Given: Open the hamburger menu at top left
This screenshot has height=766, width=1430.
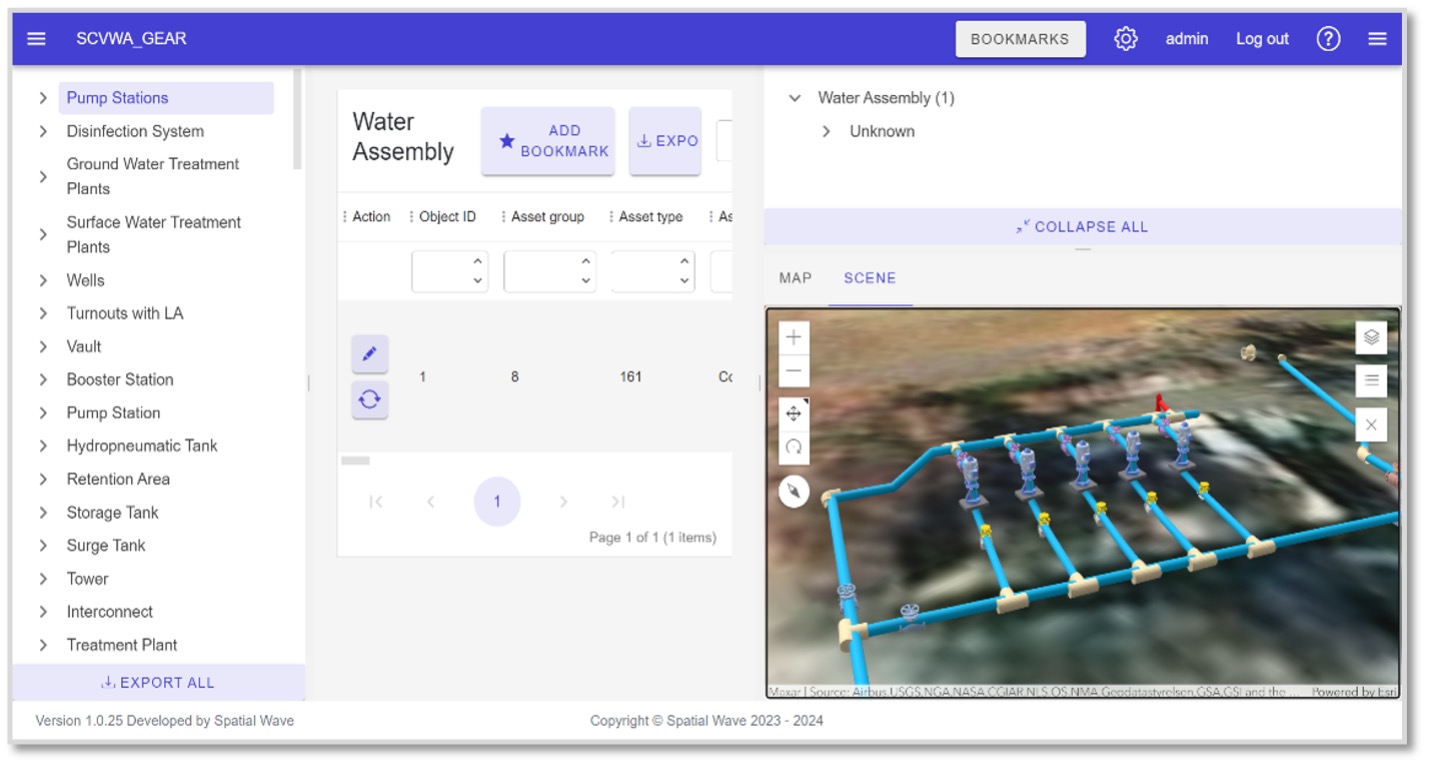Looking at the screenshot, I should coord(36,38).
